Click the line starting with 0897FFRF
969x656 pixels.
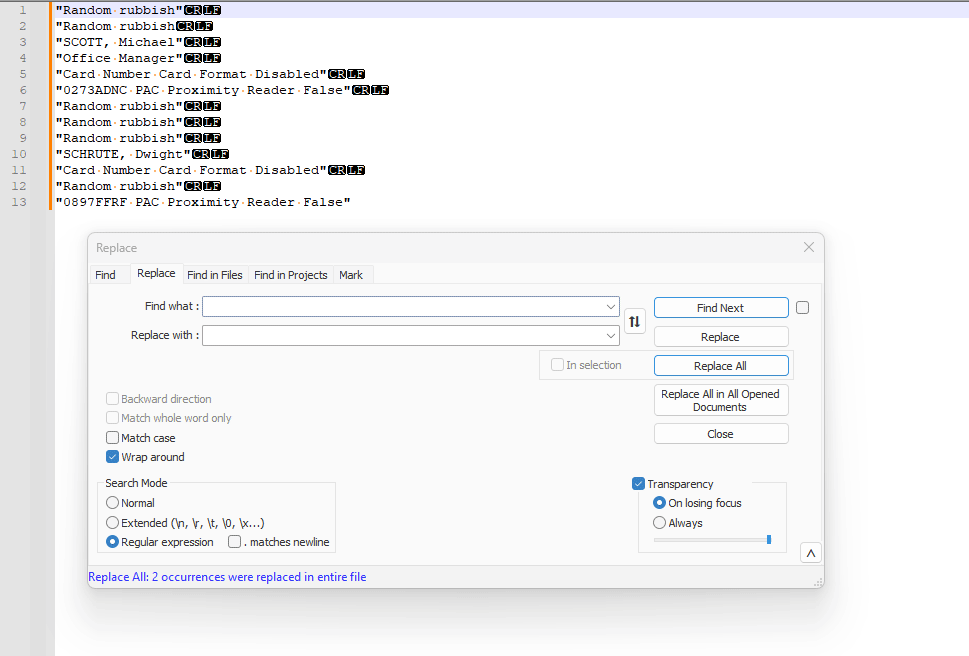203,203
